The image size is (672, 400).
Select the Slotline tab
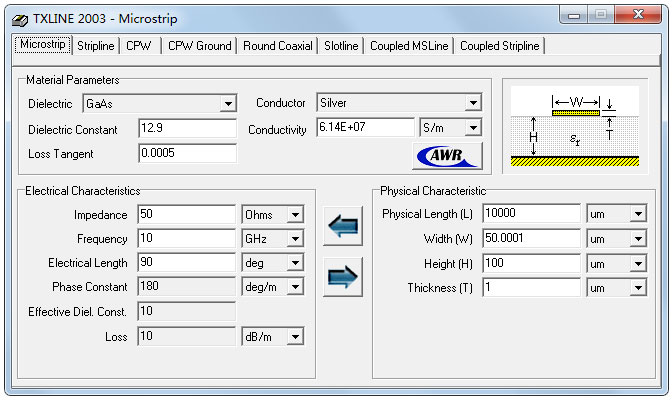[341, 46]
